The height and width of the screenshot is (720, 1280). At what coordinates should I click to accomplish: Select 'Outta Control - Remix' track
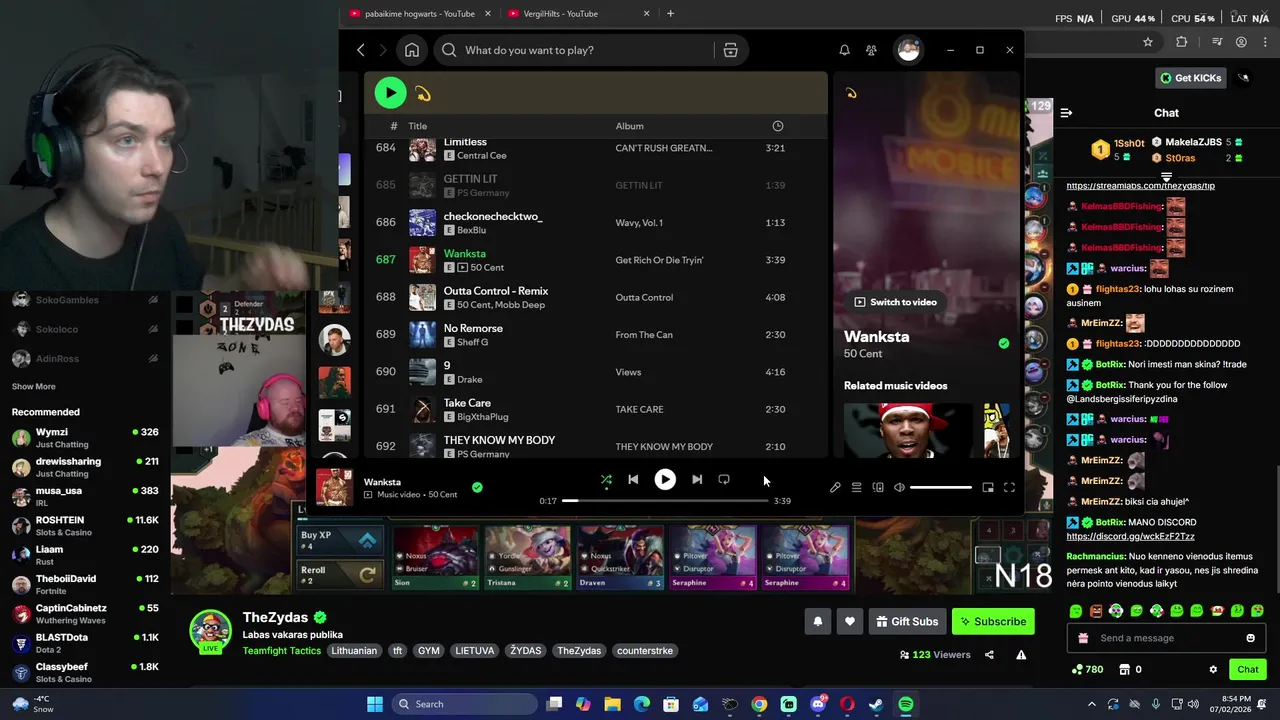(595, 297)
